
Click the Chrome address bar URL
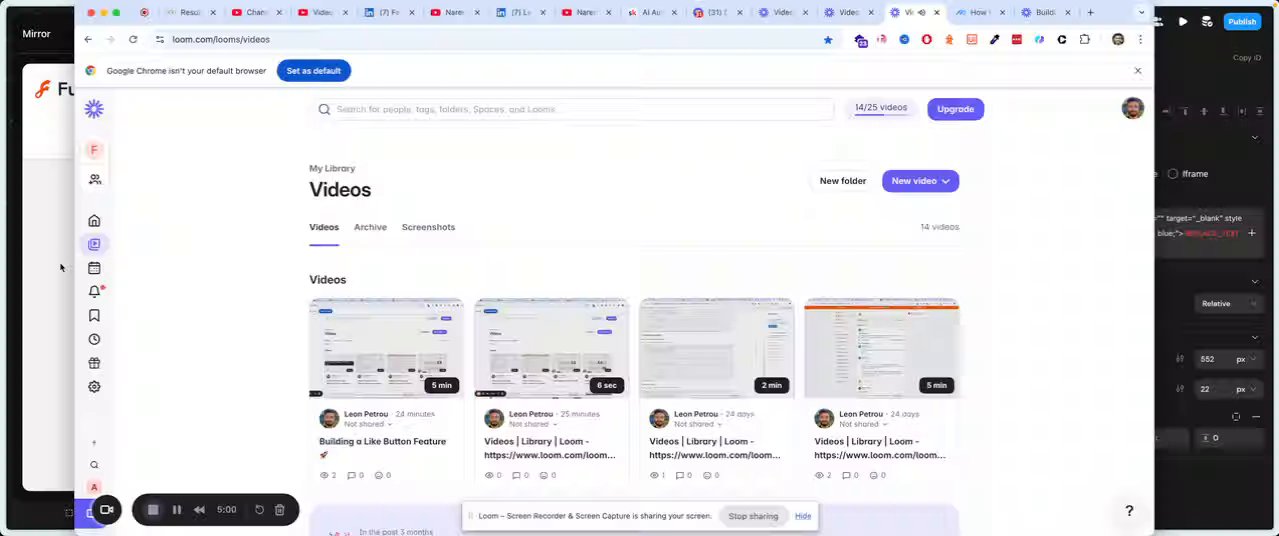pos(221,39)
